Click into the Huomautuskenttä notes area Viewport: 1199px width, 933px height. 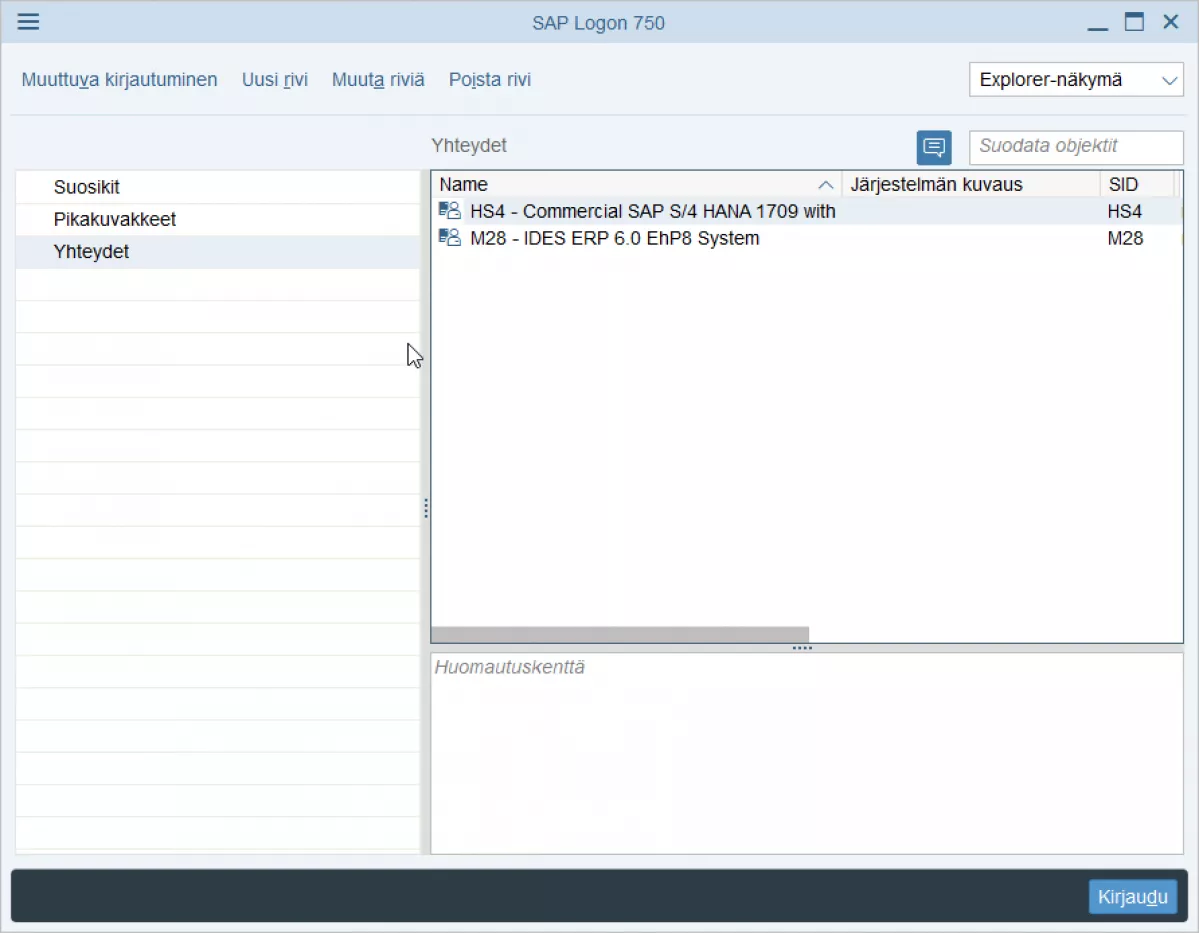(807, 753)
